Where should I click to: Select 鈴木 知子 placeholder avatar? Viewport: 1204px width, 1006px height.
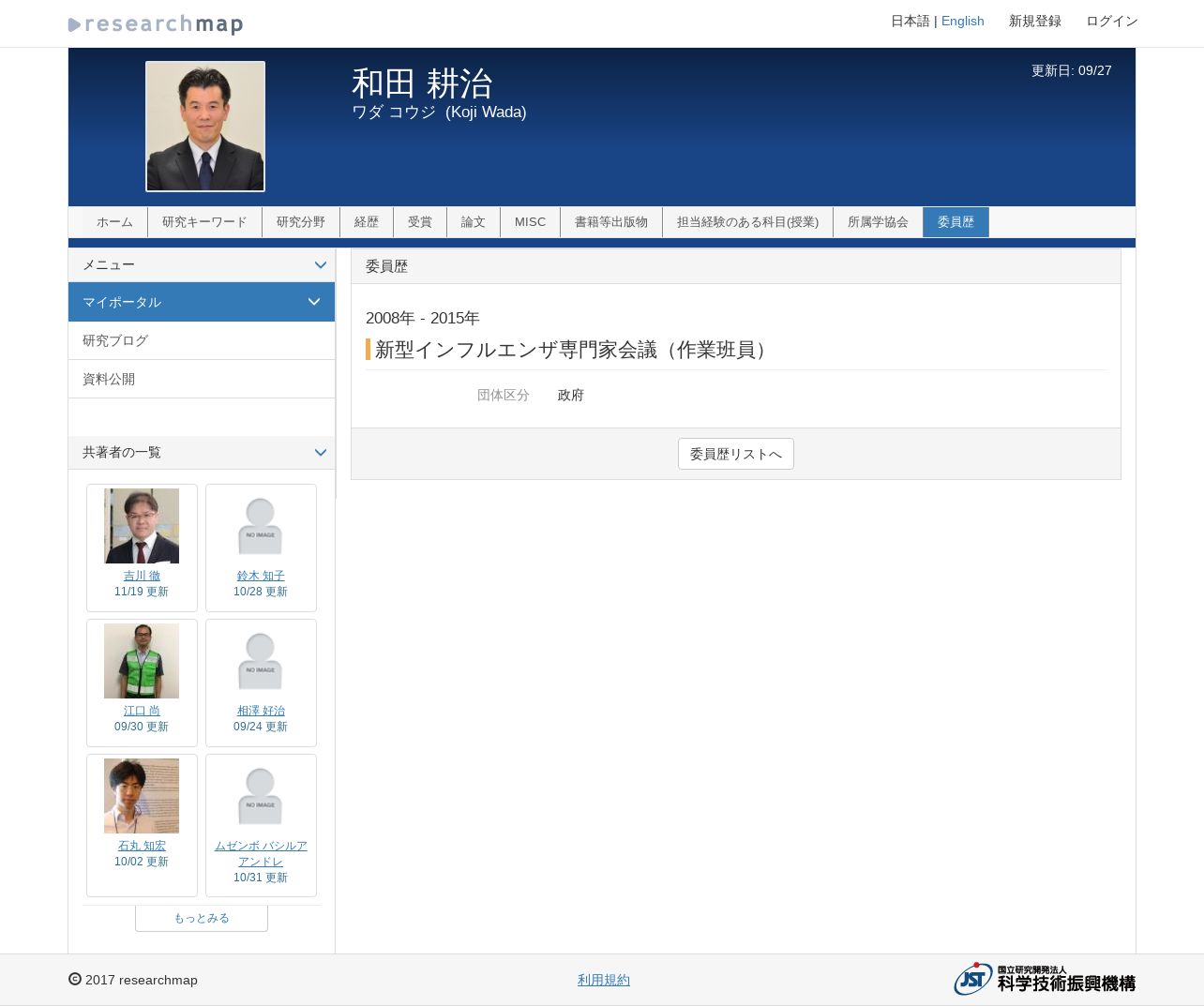260,526
